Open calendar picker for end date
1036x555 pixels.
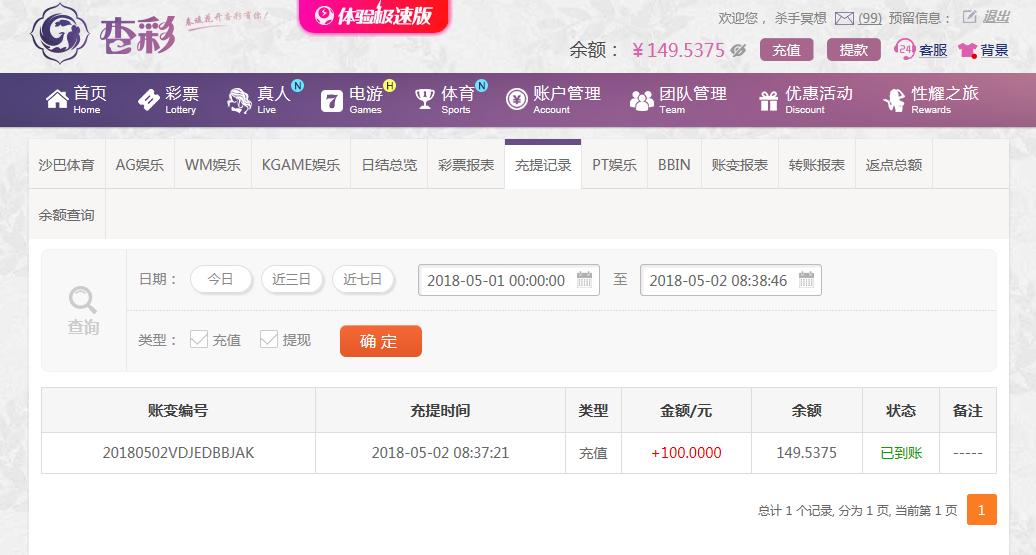806,279
